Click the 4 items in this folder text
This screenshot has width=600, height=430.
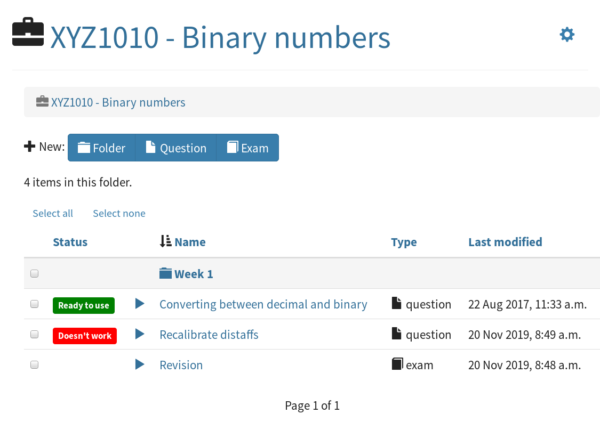(x=78, y=182)
